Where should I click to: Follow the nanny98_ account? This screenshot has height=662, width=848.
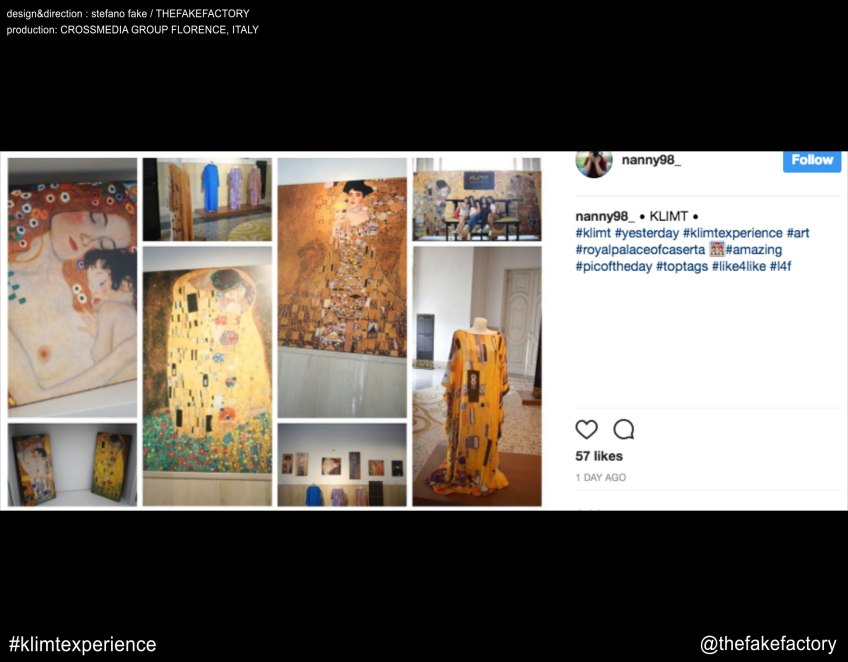812,161
